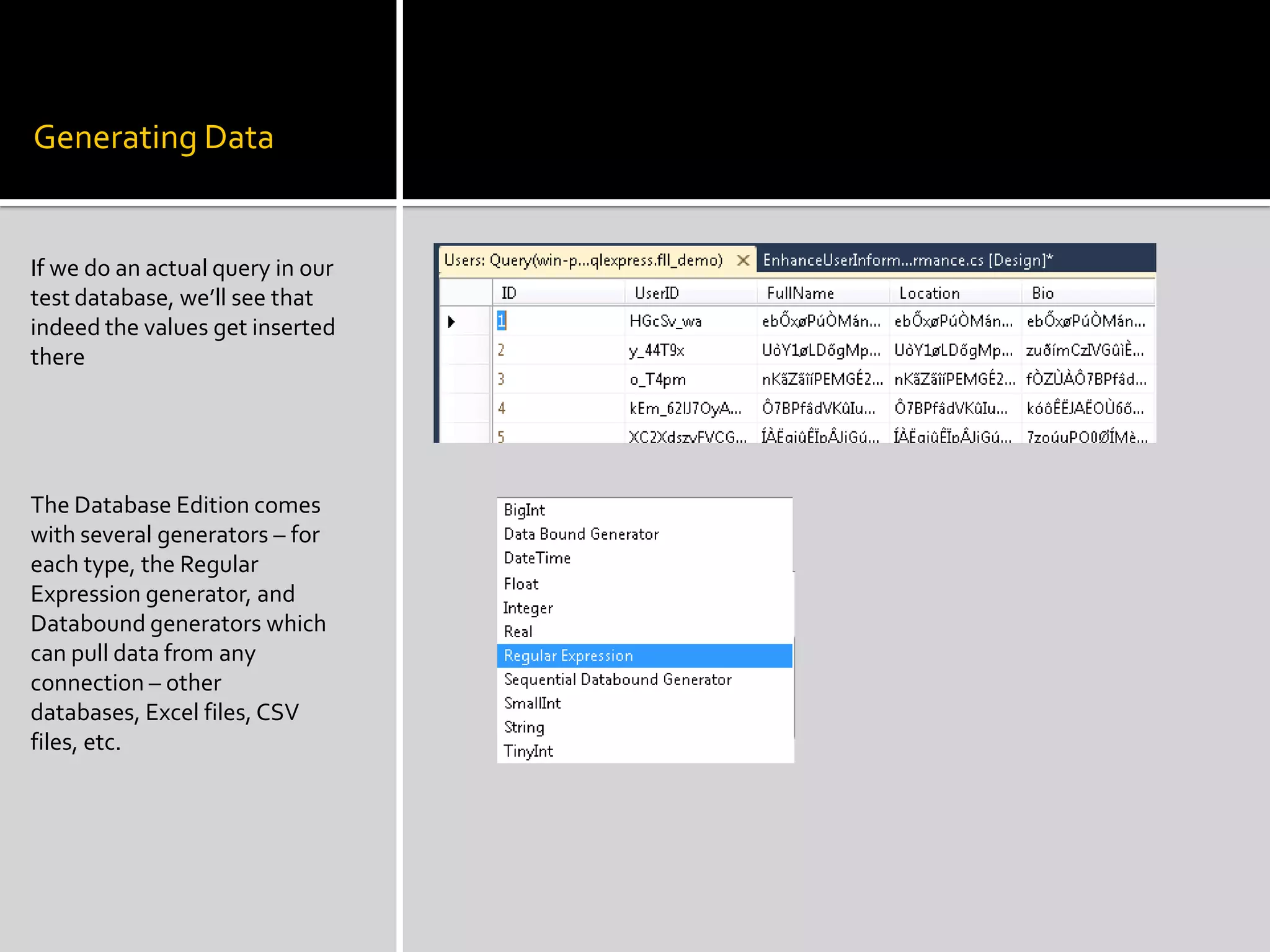Choose Real generator option

coord(645,632)
